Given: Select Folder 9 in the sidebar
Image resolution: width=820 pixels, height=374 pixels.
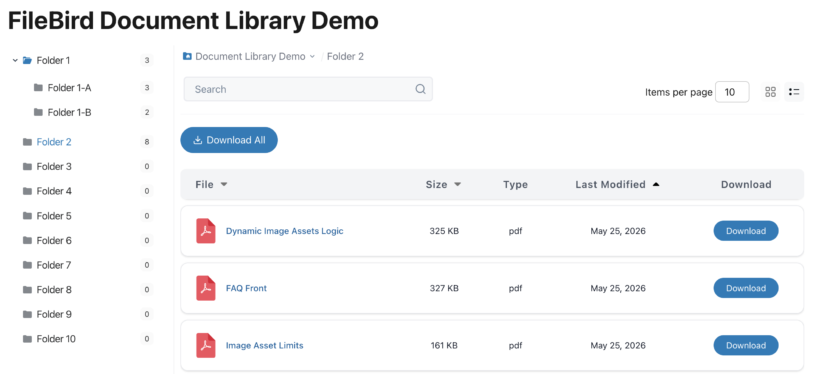Looking at the screenshot, I should click(54, 314).
